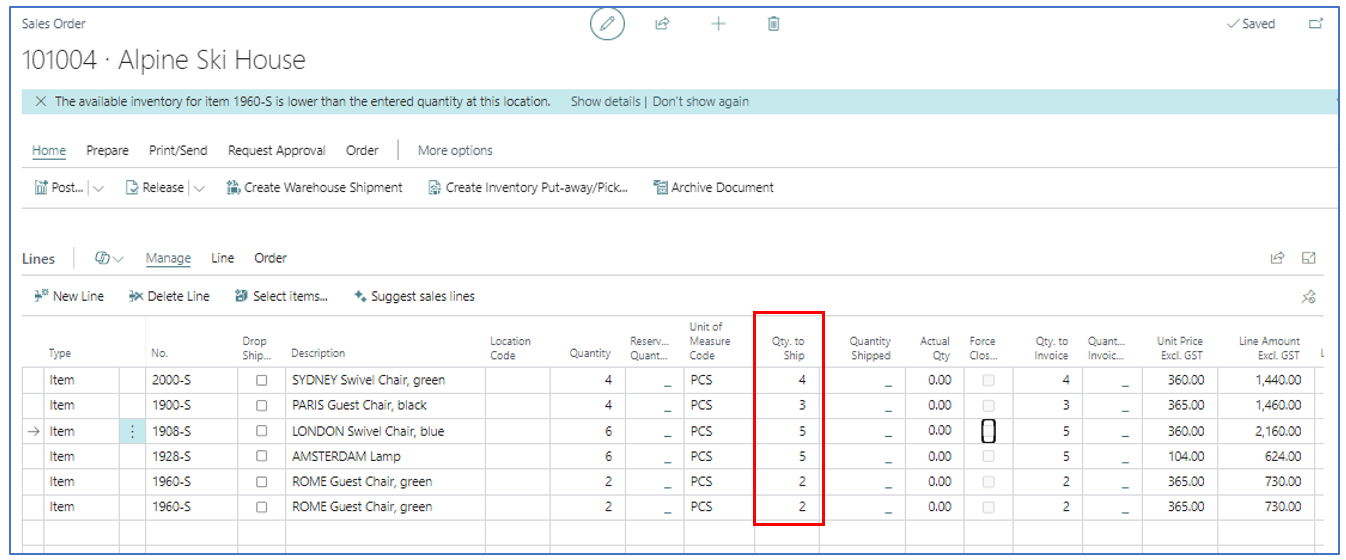Viewport: 1346px width, 560px height.
Task: Expand the Post dropdown arrow
Action: pos(98,188)
